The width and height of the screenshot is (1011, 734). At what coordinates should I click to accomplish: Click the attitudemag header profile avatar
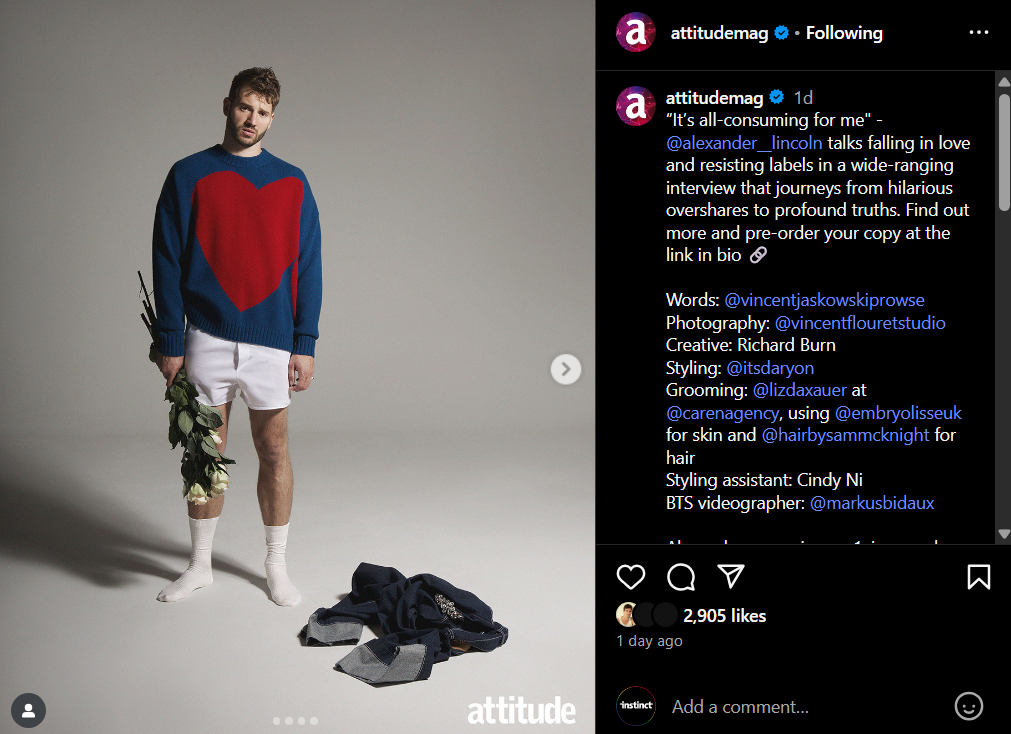636,32
